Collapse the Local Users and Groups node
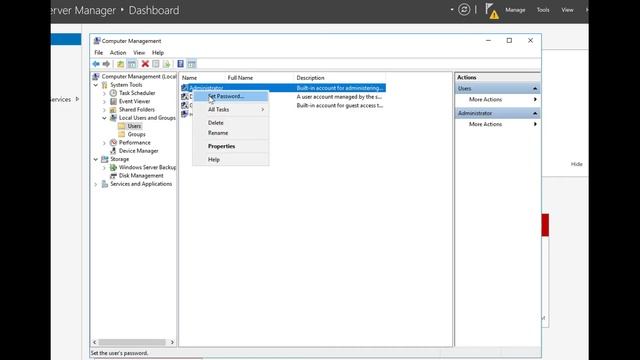This screenshot has width=640, height=360. click(104, 118)
